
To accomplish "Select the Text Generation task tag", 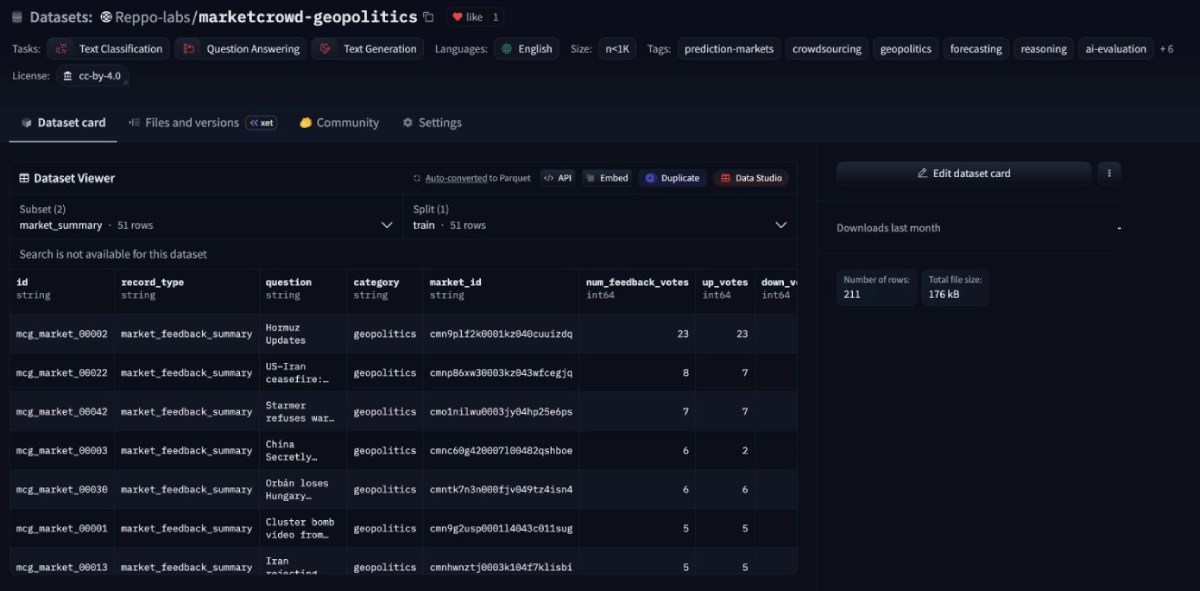I will click(x=367, y=48).
